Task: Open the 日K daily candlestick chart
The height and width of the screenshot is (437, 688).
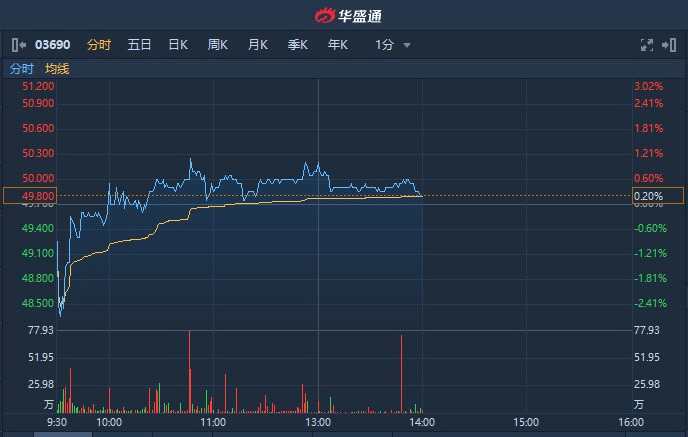Action: click(178, 45)
